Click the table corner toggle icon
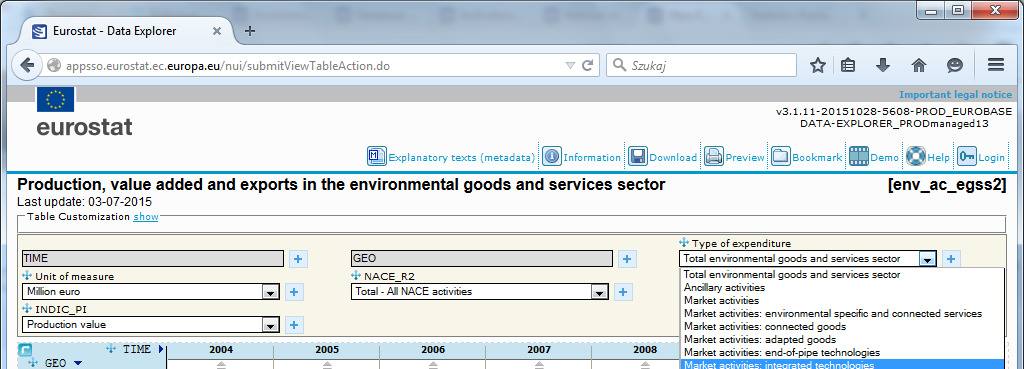 click(x=25, y=350)
